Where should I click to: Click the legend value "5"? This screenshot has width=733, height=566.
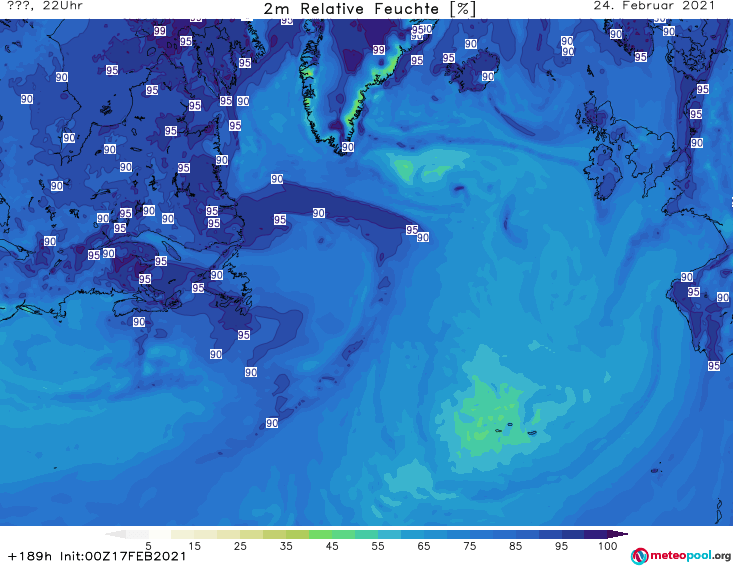pos(148,546)
